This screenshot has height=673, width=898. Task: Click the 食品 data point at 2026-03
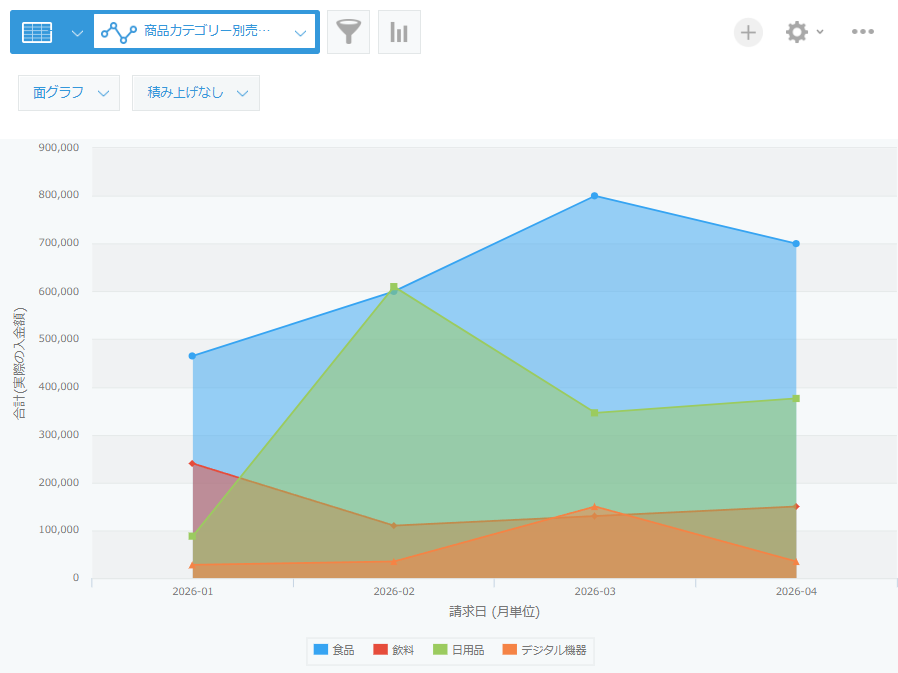pyautogui.click(x=594, y=196)
